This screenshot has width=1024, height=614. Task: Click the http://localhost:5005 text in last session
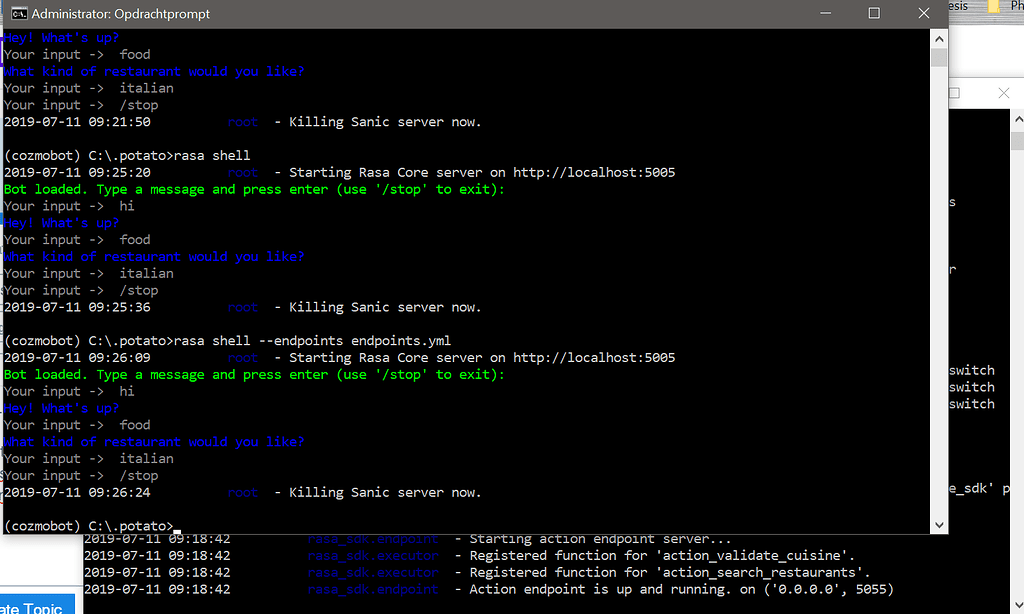click(594, 358)
